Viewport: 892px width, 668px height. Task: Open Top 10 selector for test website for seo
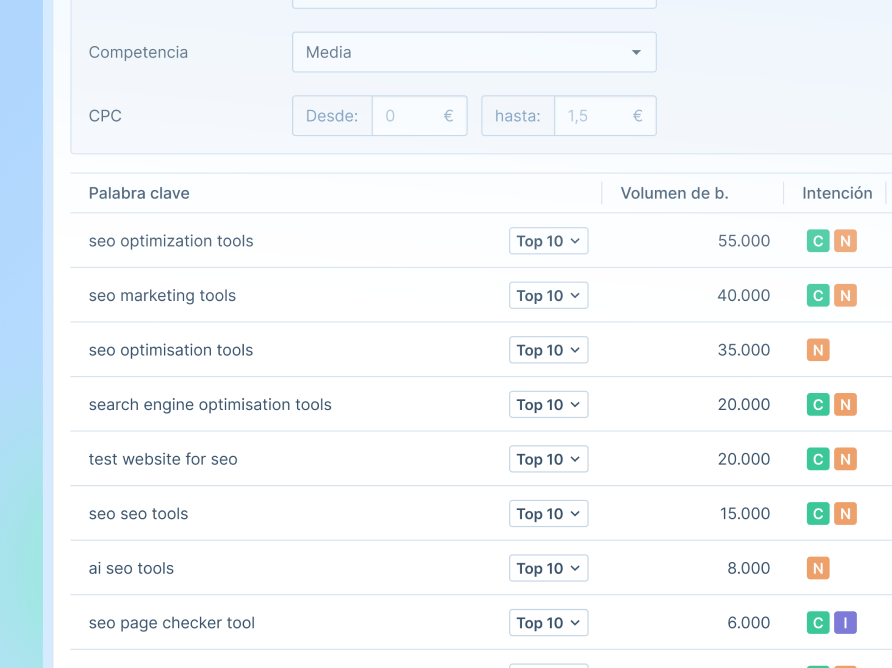tap(548, 459)
